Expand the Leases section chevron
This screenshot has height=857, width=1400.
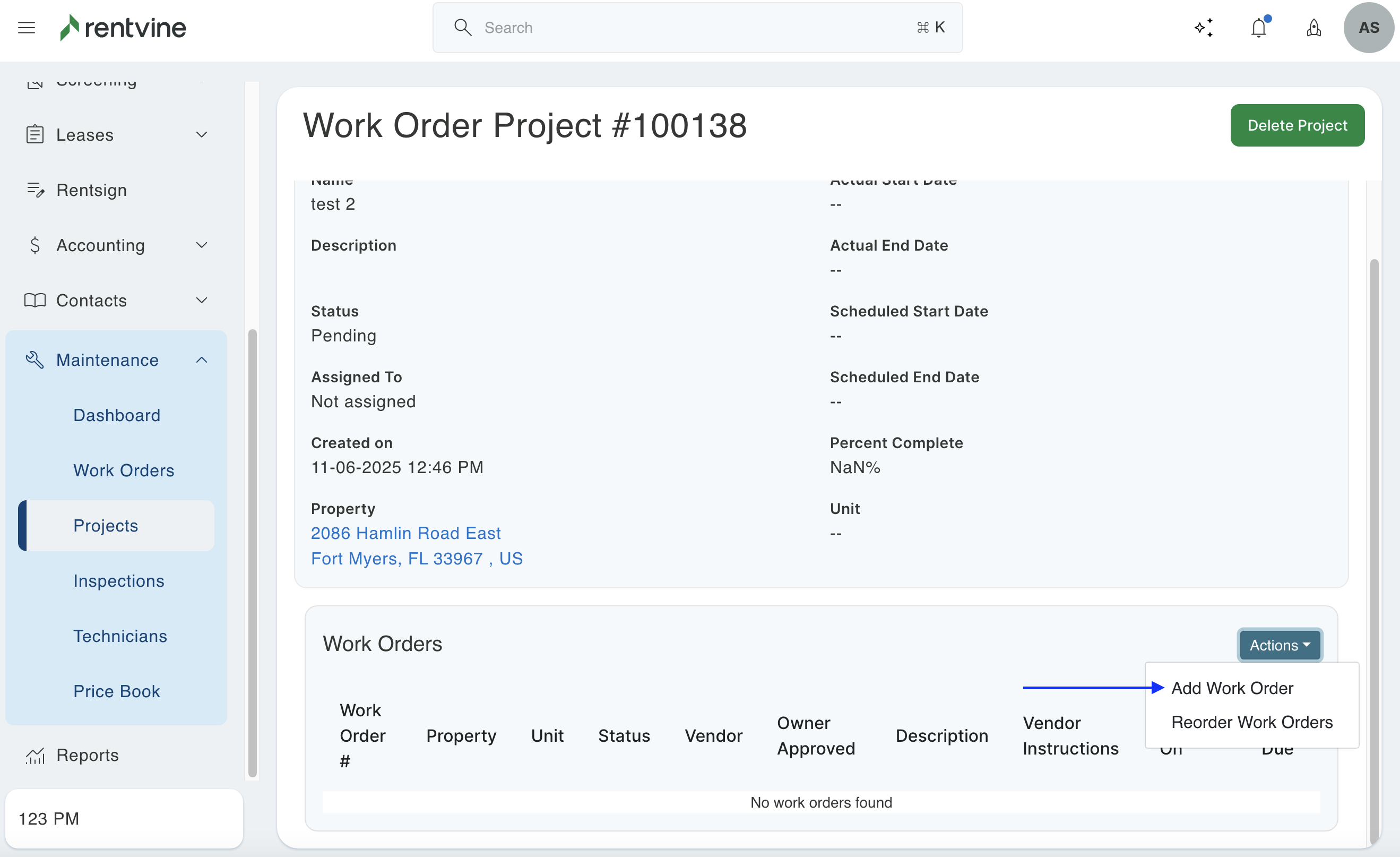click(x=202, y=135)
